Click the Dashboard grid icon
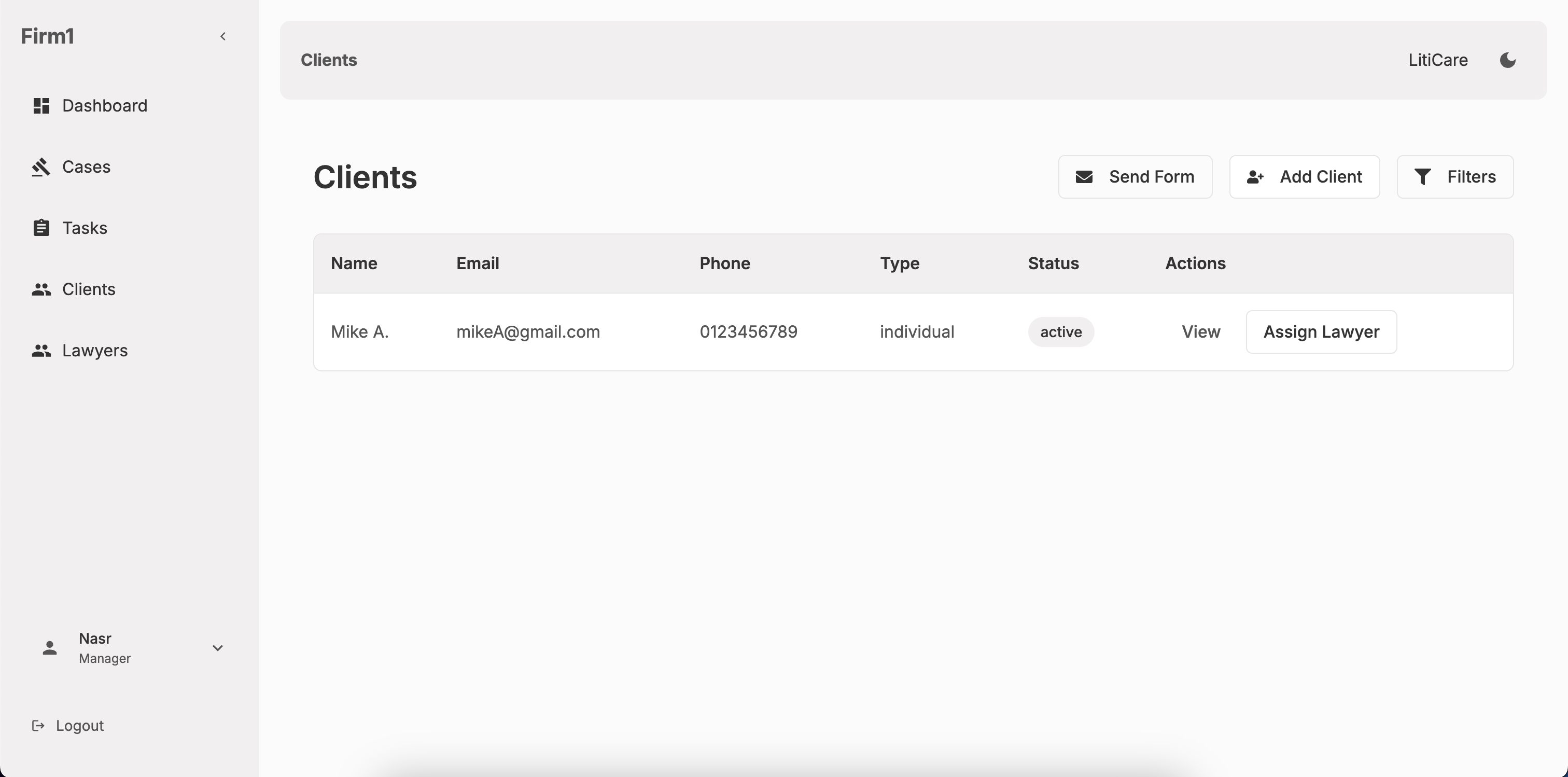1568x777 pixels. tap(41, 106)
